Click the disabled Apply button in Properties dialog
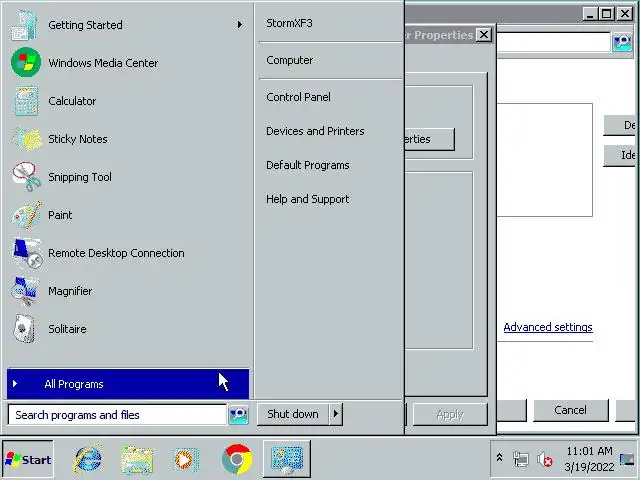The width and height of the screenshot is (640, 480). (x=450, y=414)
